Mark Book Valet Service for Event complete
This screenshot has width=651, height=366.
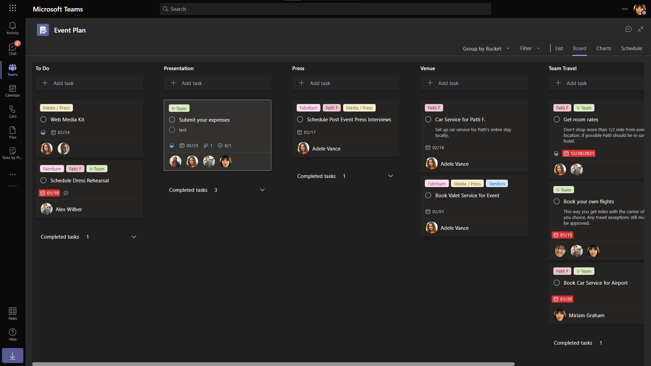[428, 195]
